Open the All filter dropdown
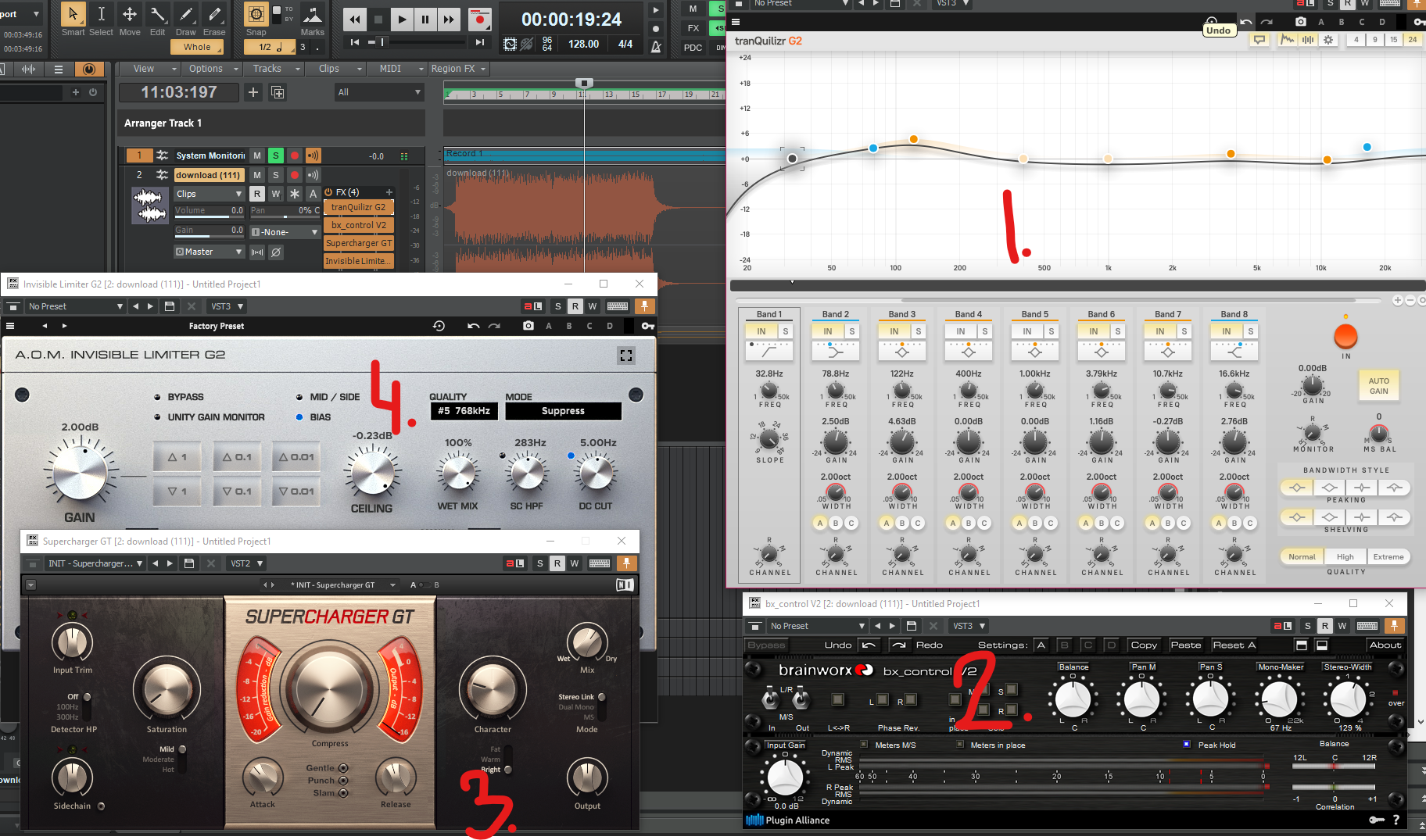Viewport: 1426px width, 840px height. tap(379, 92)
